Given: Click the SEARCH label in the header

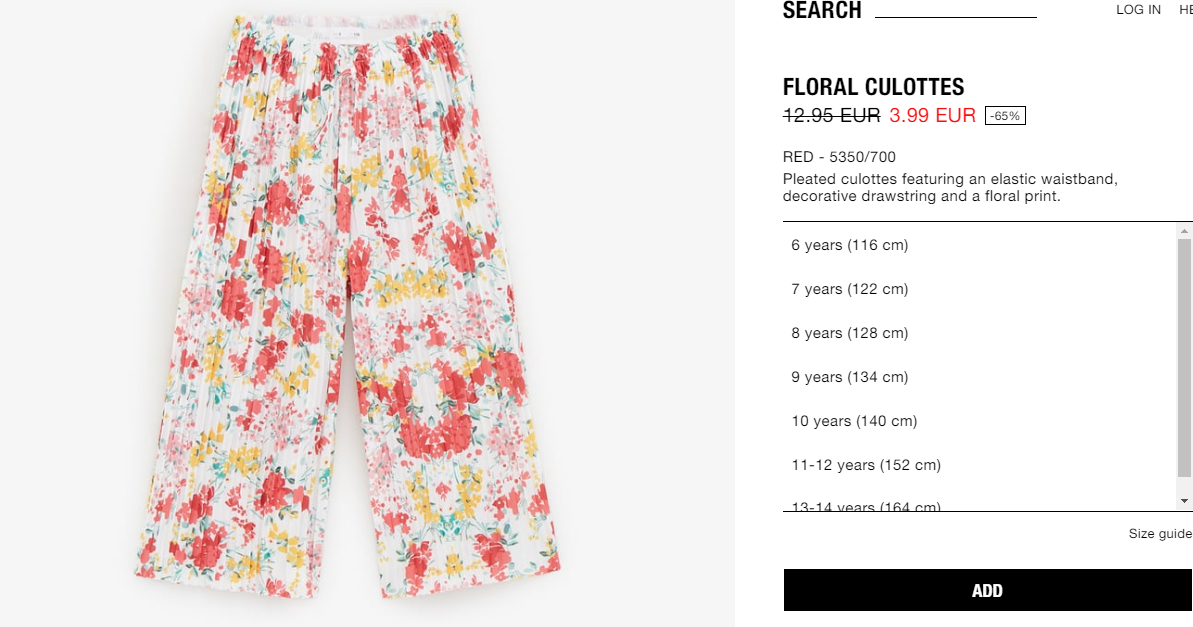Looking at the screenshot, I should click(822, 10).
